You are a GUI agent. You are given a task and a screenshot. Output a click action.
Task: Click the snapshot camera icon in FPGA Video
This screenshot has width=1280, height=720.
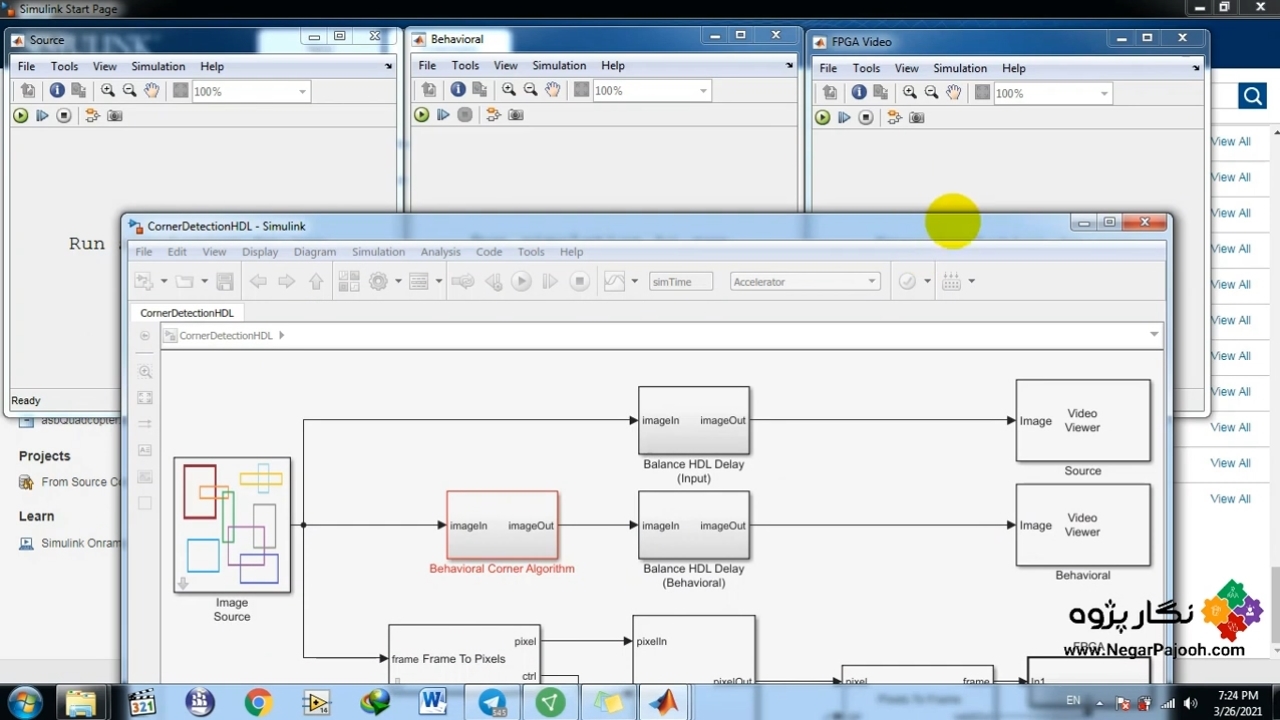click(916, 118)
